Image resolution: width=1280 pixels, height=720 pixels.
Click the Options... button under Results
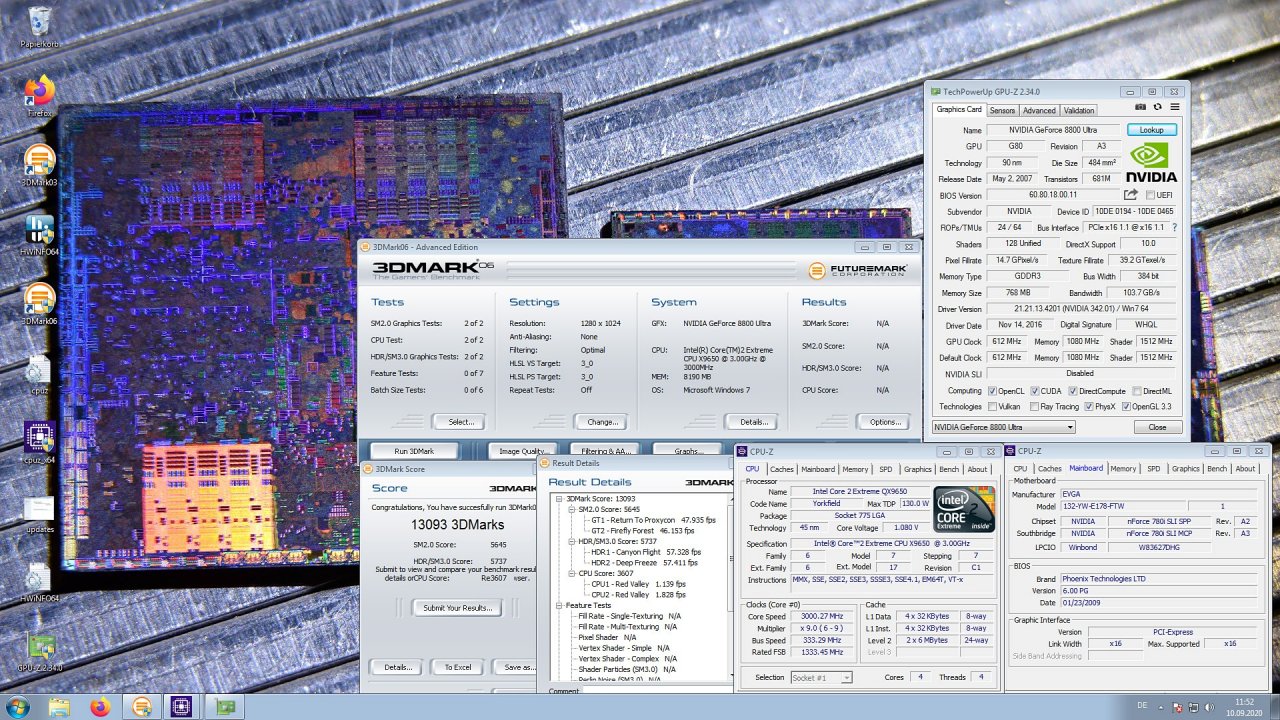(x=884, y=422)
